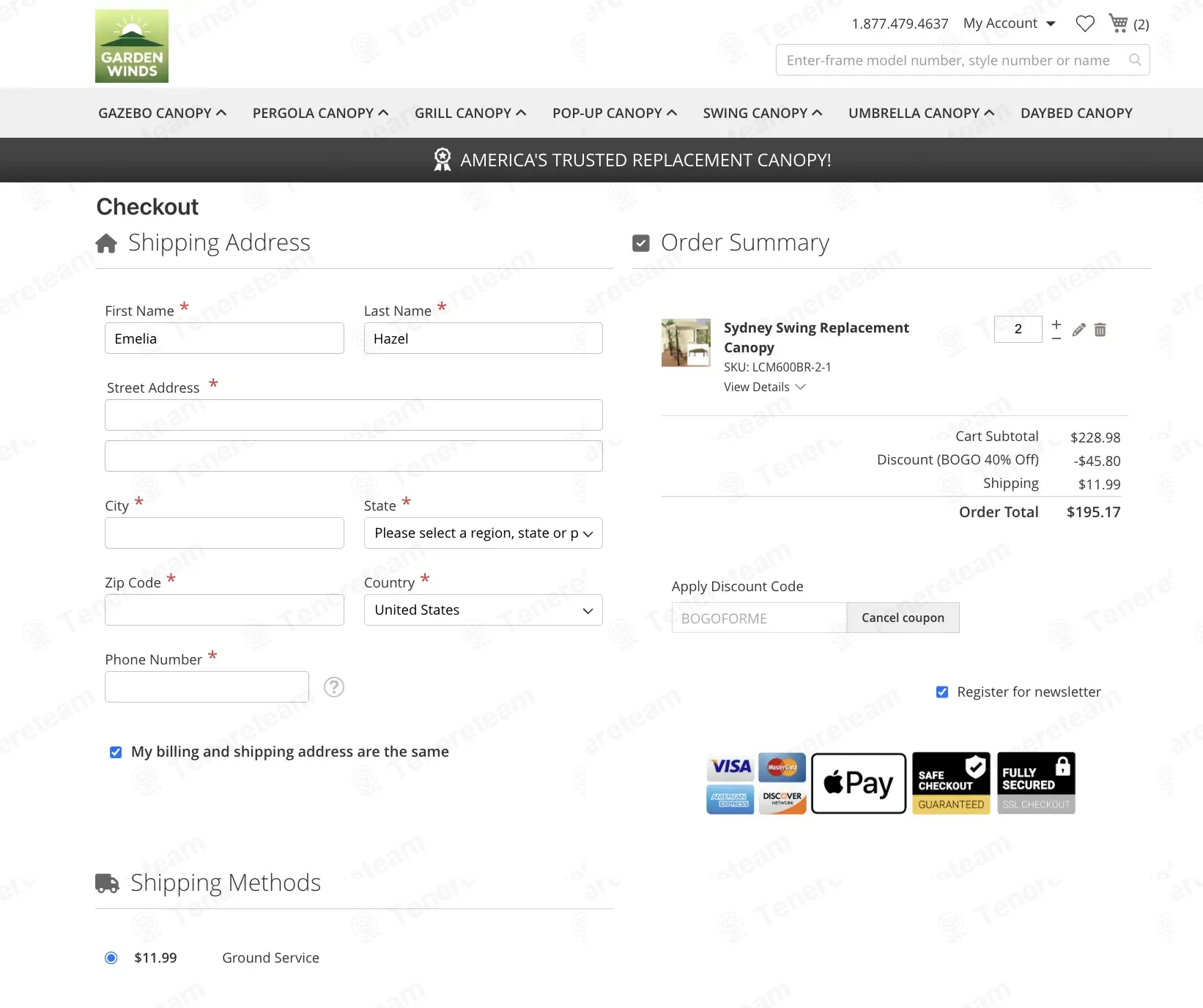The image size is (1203, 1008).
Task: Uncheck billing and shipping same address
Action: [116, 752]
